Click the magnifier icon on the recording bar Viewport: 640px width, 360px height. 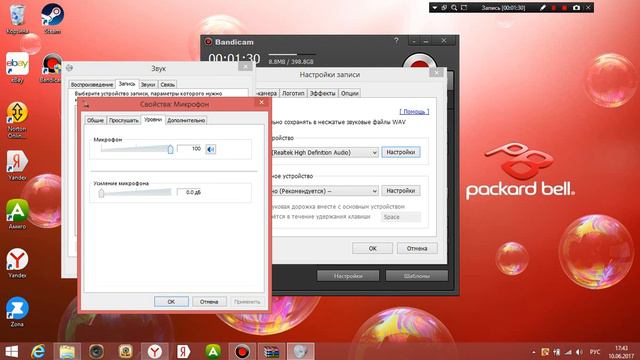[454, 8]
